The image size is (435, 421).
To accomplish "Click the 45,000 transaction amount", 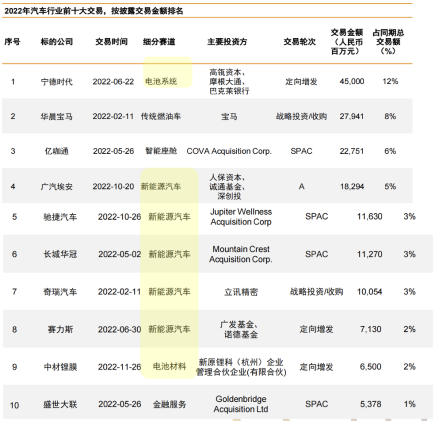I will [x=352, y=81].
